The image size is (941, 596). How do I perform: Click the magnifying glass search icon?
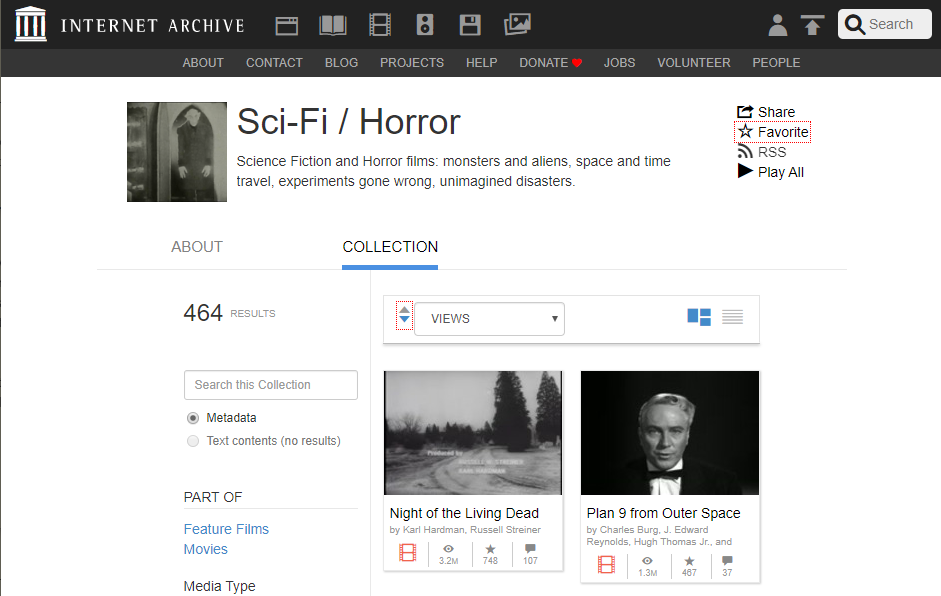[854, 25]
